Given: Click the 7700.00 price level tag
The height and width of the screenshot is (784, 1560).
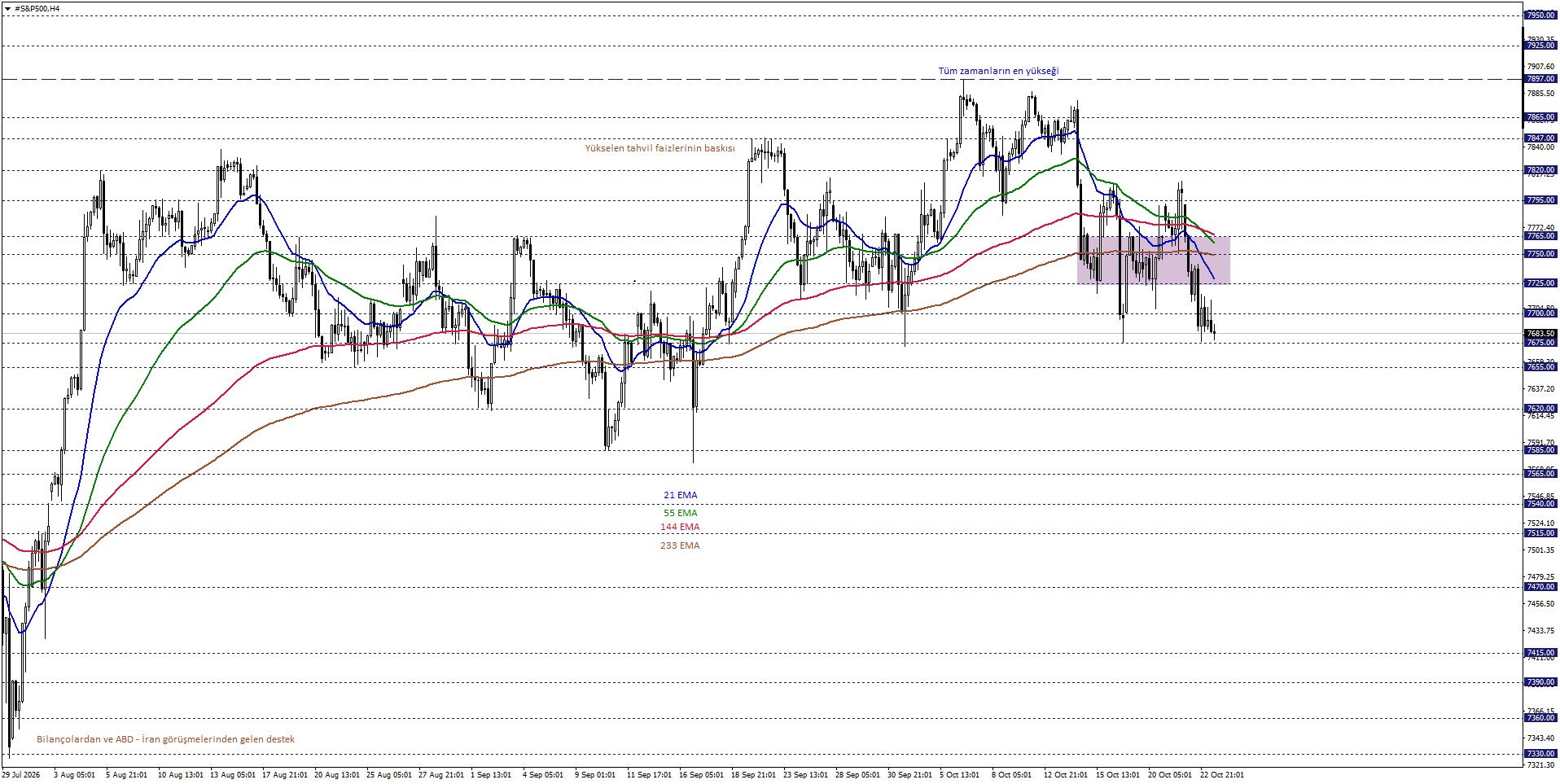Looking at the screenshot, I should click(1540, 313).
